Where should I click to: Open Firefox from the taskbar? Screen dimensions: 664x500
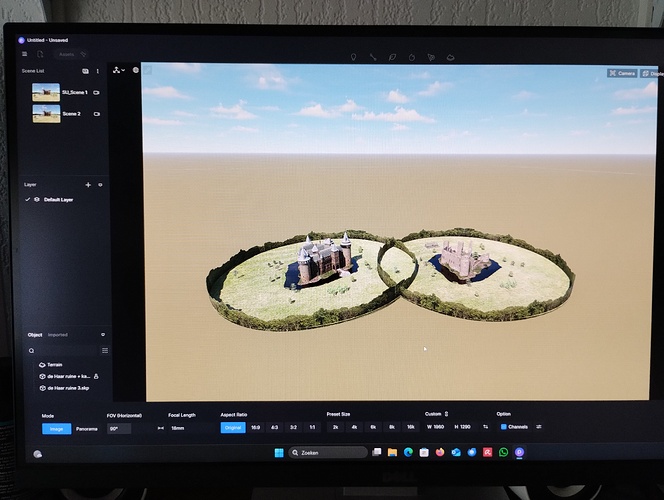pyautogui.click(x=440, y=453)
